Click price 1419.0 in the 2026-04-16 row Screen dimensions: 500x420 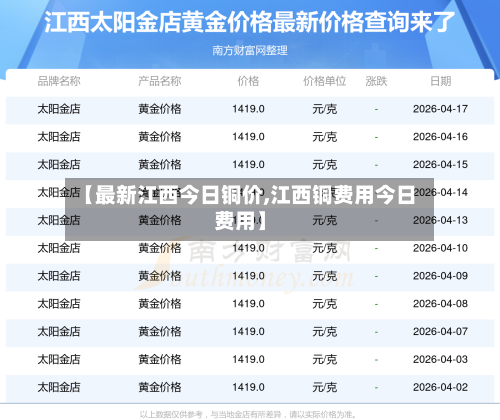(x=248, y=137)
